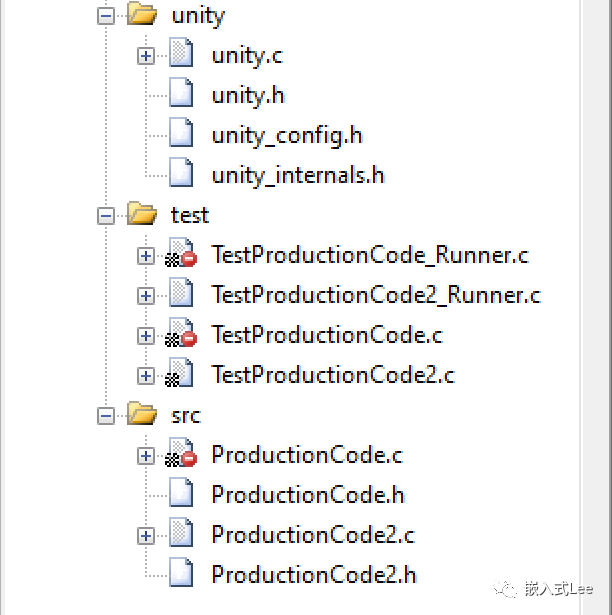
Task: Click the unity folder icon
Action: click(141, 15)
